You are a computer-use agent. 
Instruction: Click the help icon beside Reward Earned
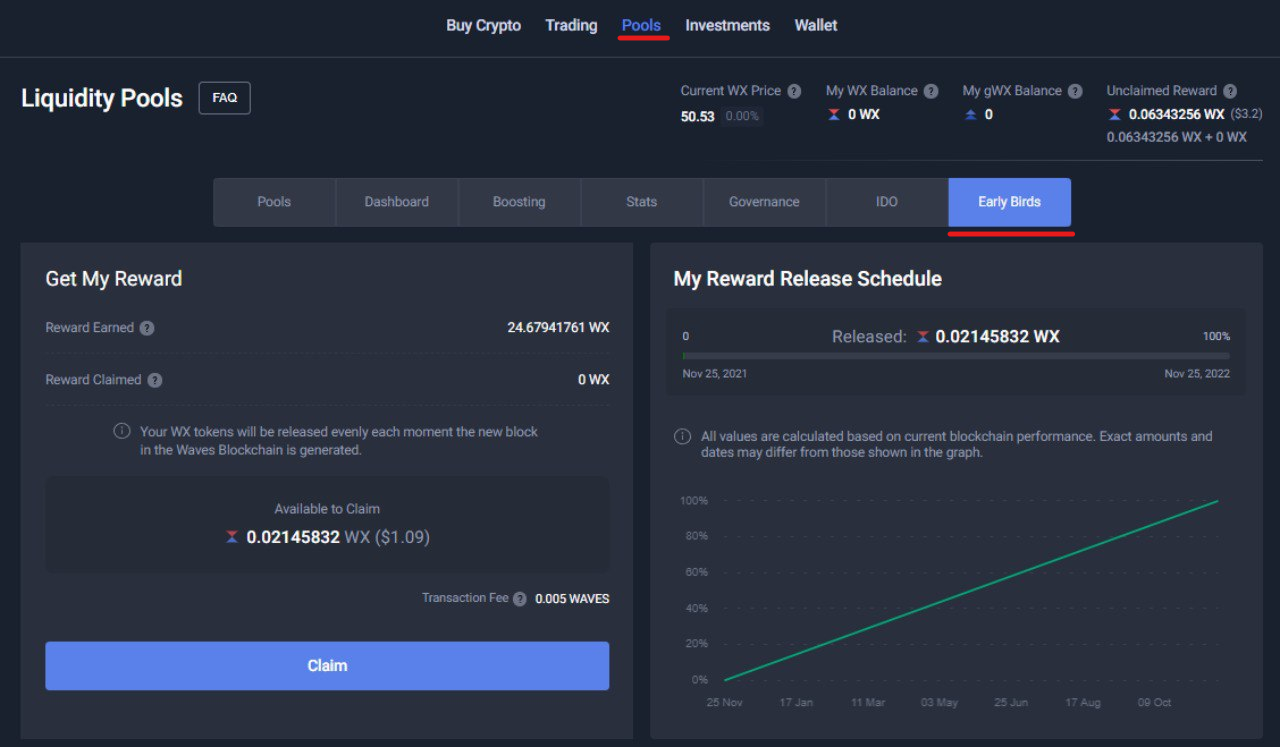click(147, 328)
